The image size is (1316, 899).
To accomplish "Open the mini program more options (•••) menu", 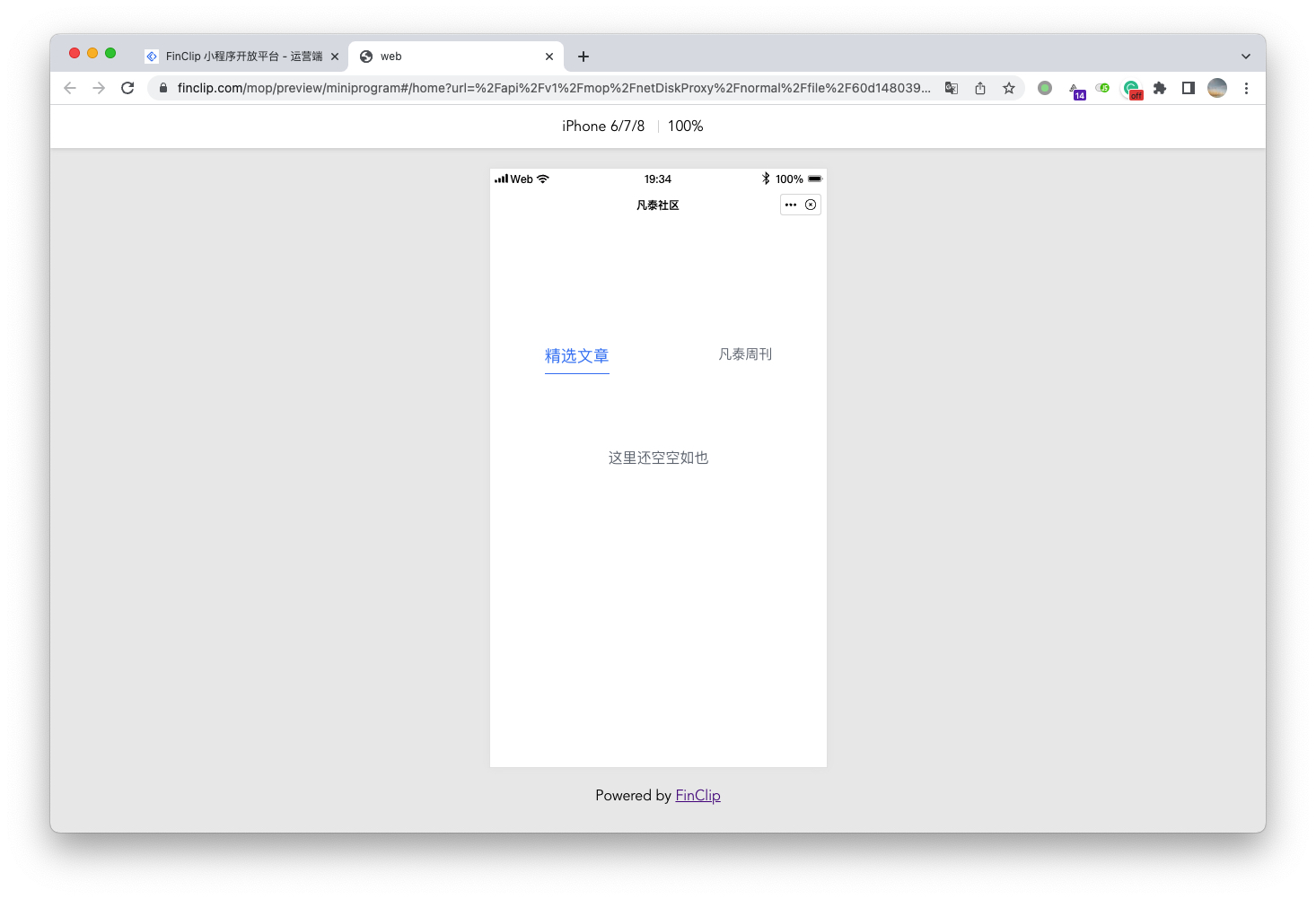I will tap(790, 205).
